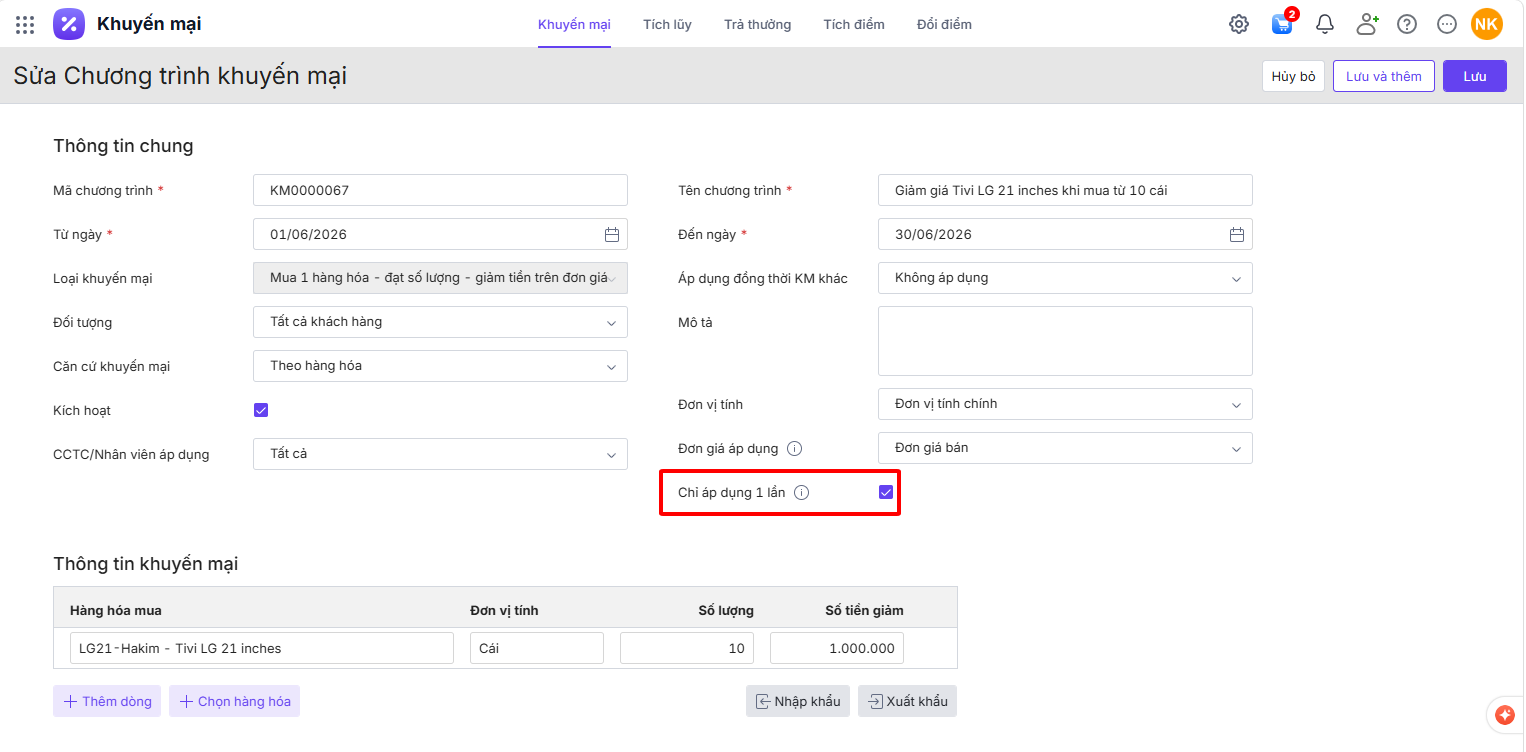This screenshot has width=1526, height=752.
Task: Click the Số lượng field showing 10
Action: click(x=687, y=648)
